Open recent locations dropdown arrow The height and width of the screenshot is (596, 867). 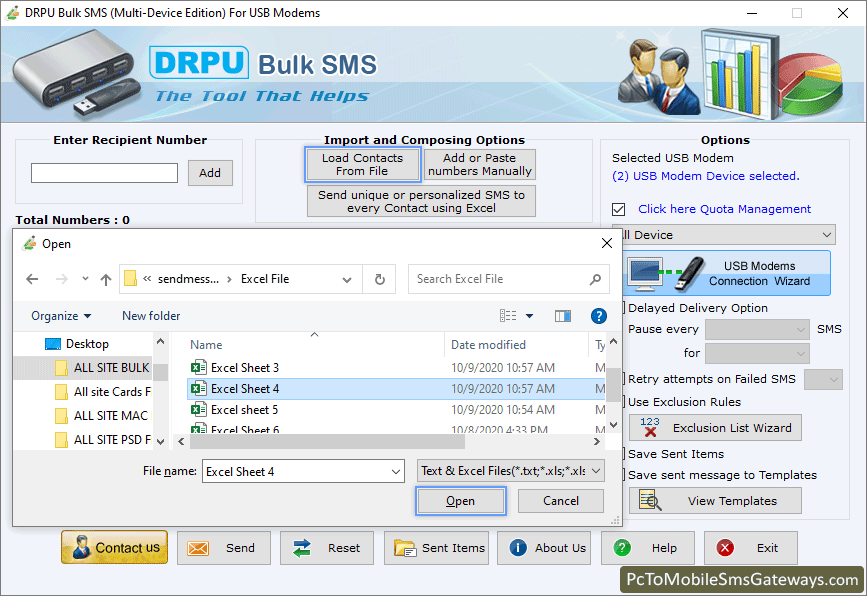(x=85, y=279)
